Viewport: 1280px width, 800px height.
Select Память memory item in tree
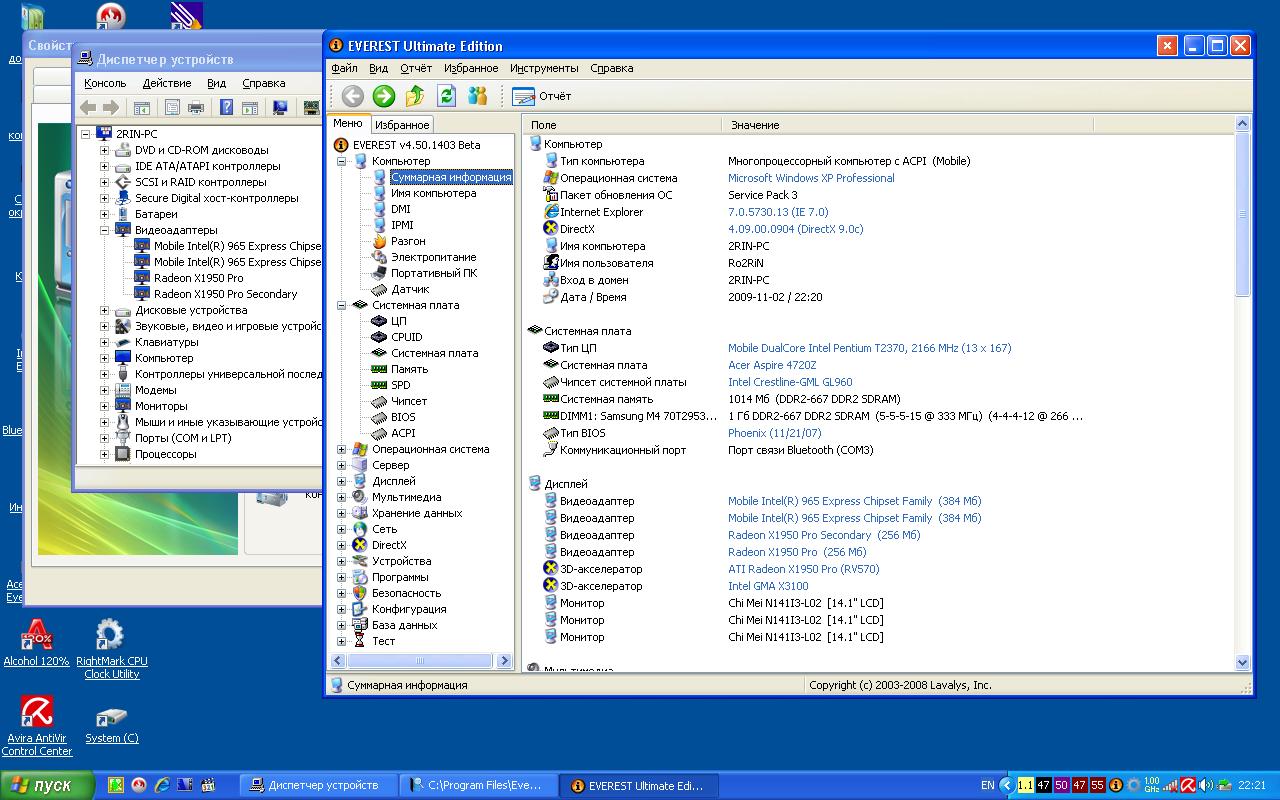tap(410, 369)
